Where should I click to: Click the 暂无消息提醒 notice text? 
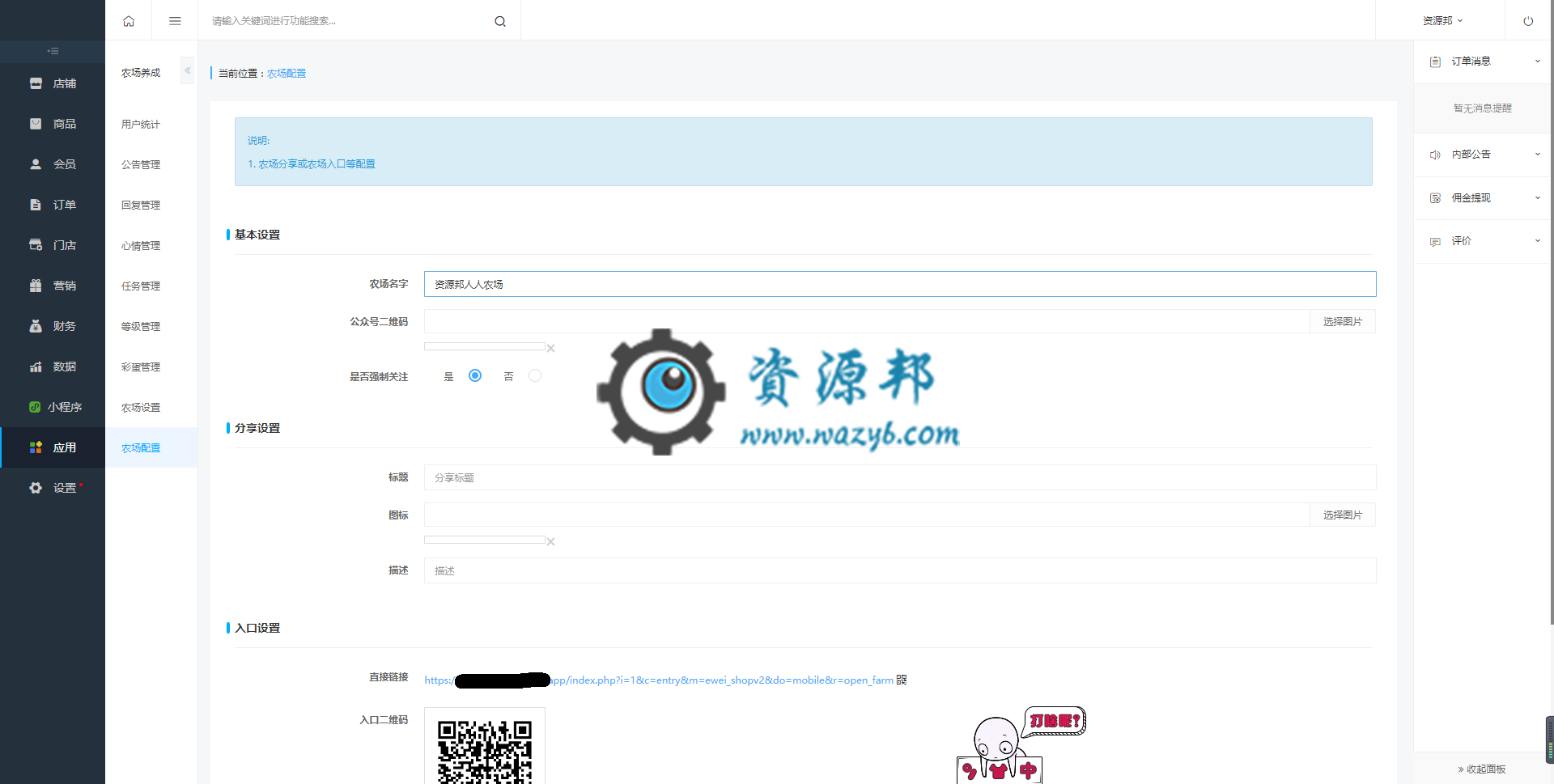(1482, 108)
